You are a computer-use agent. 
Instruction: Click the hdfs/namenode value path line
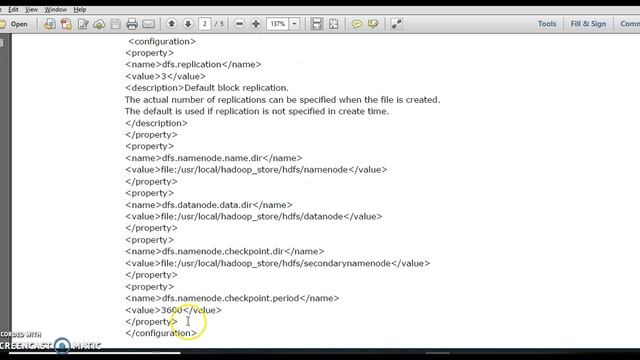click(256, 169)
